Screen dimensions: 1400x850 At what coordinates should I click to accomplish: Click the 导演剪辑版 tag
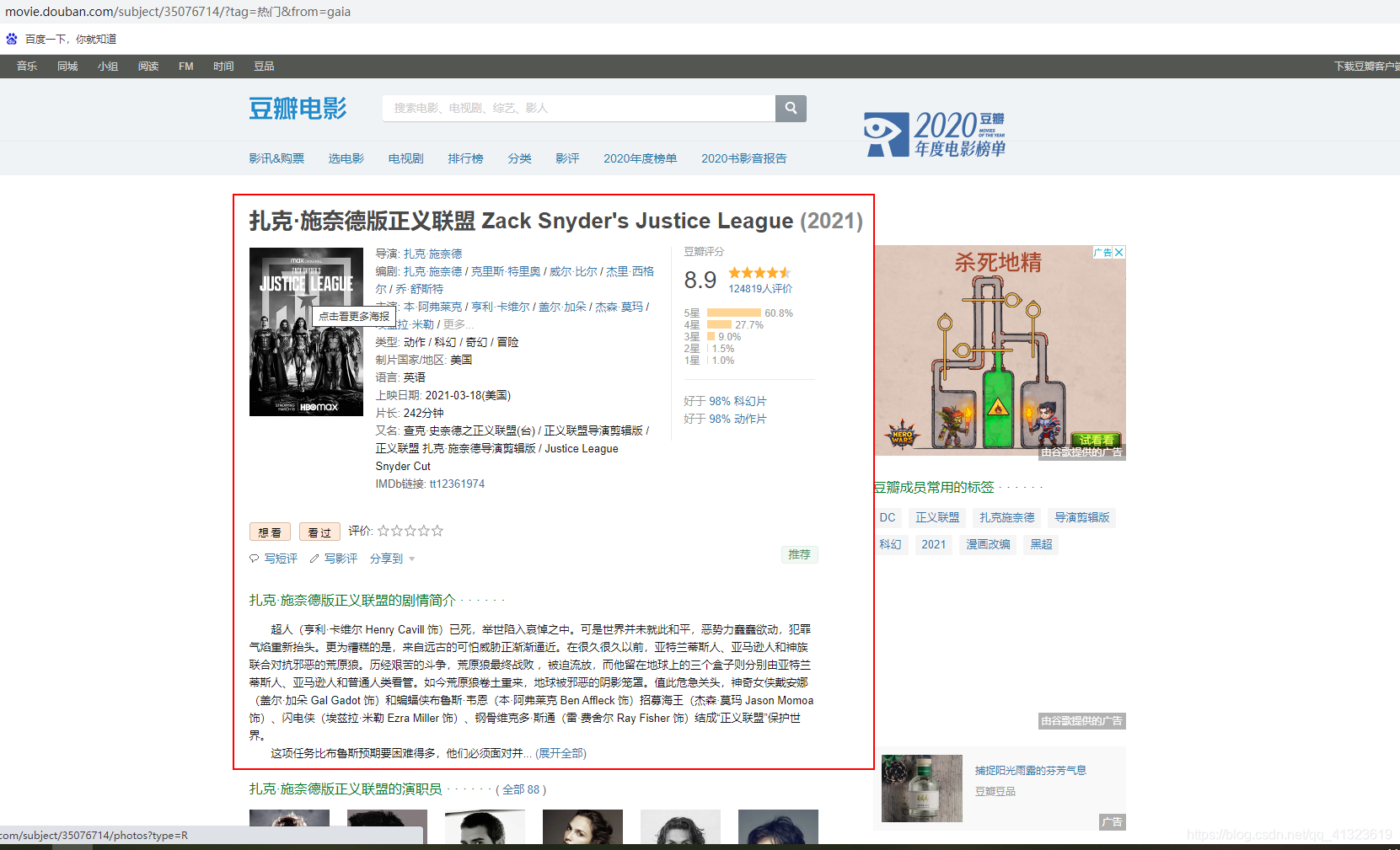(x=1082, y=517)
